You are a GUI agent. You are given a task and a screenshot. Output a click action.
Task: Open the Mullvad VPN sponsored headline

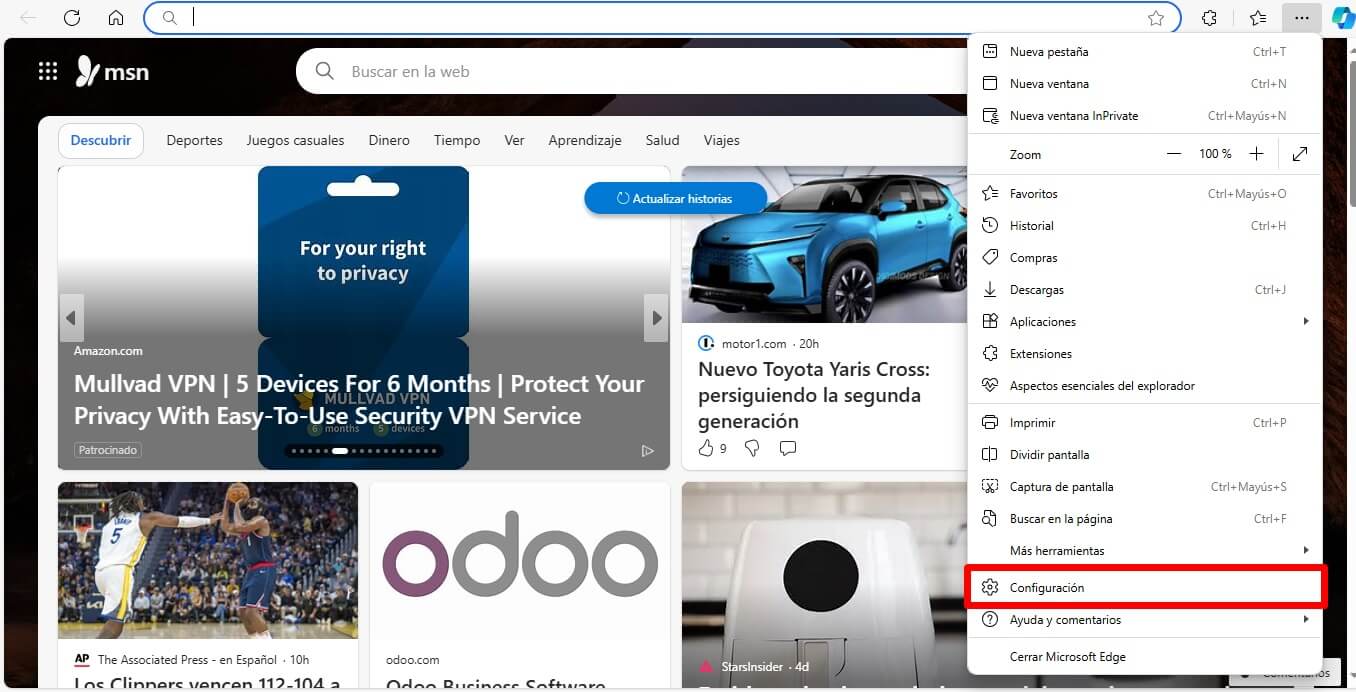(359, 400)
